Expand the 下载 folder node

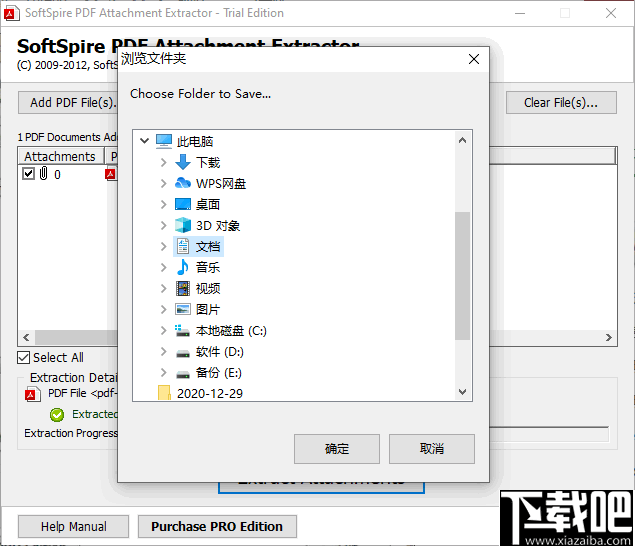[163, 162]
